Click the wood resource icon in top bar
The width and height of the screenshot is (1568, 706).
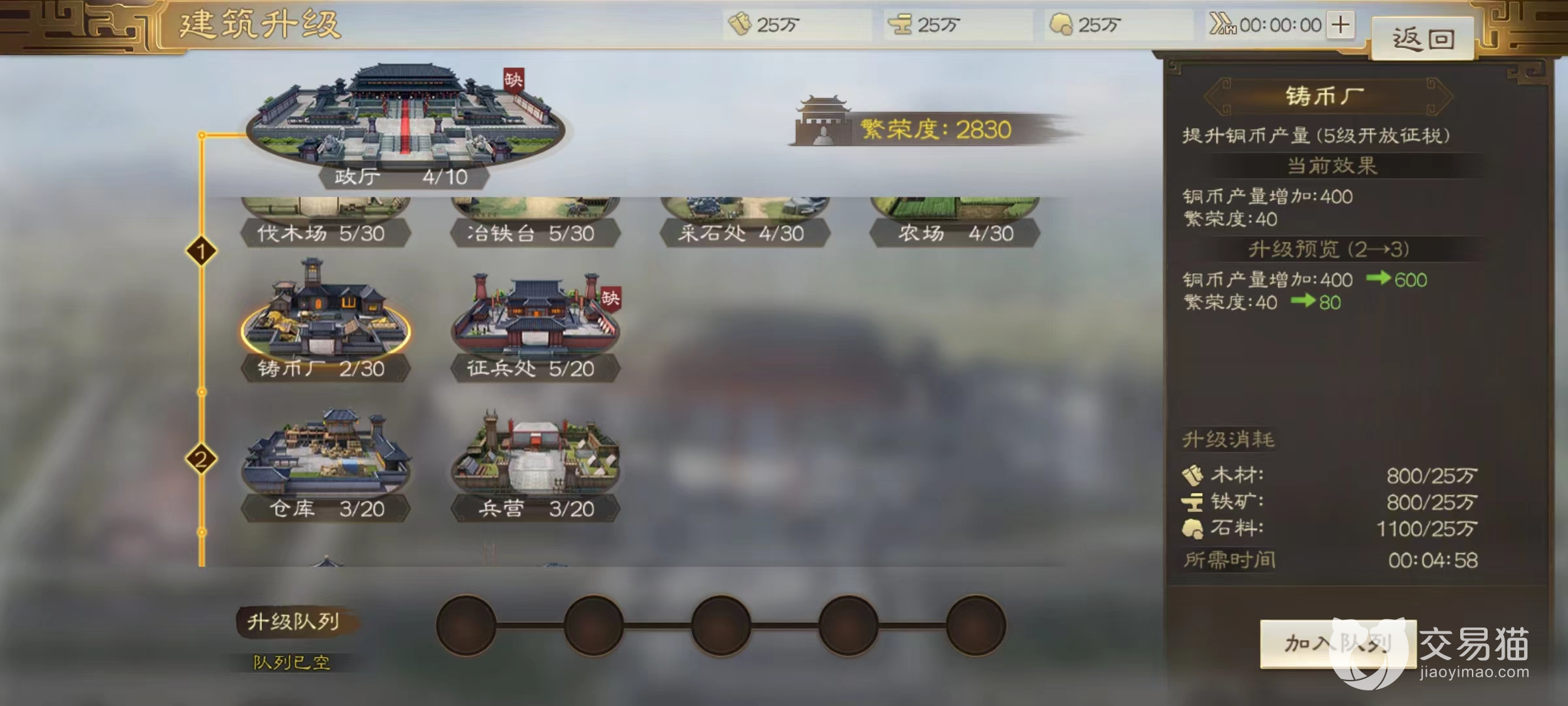click(740, 25)
